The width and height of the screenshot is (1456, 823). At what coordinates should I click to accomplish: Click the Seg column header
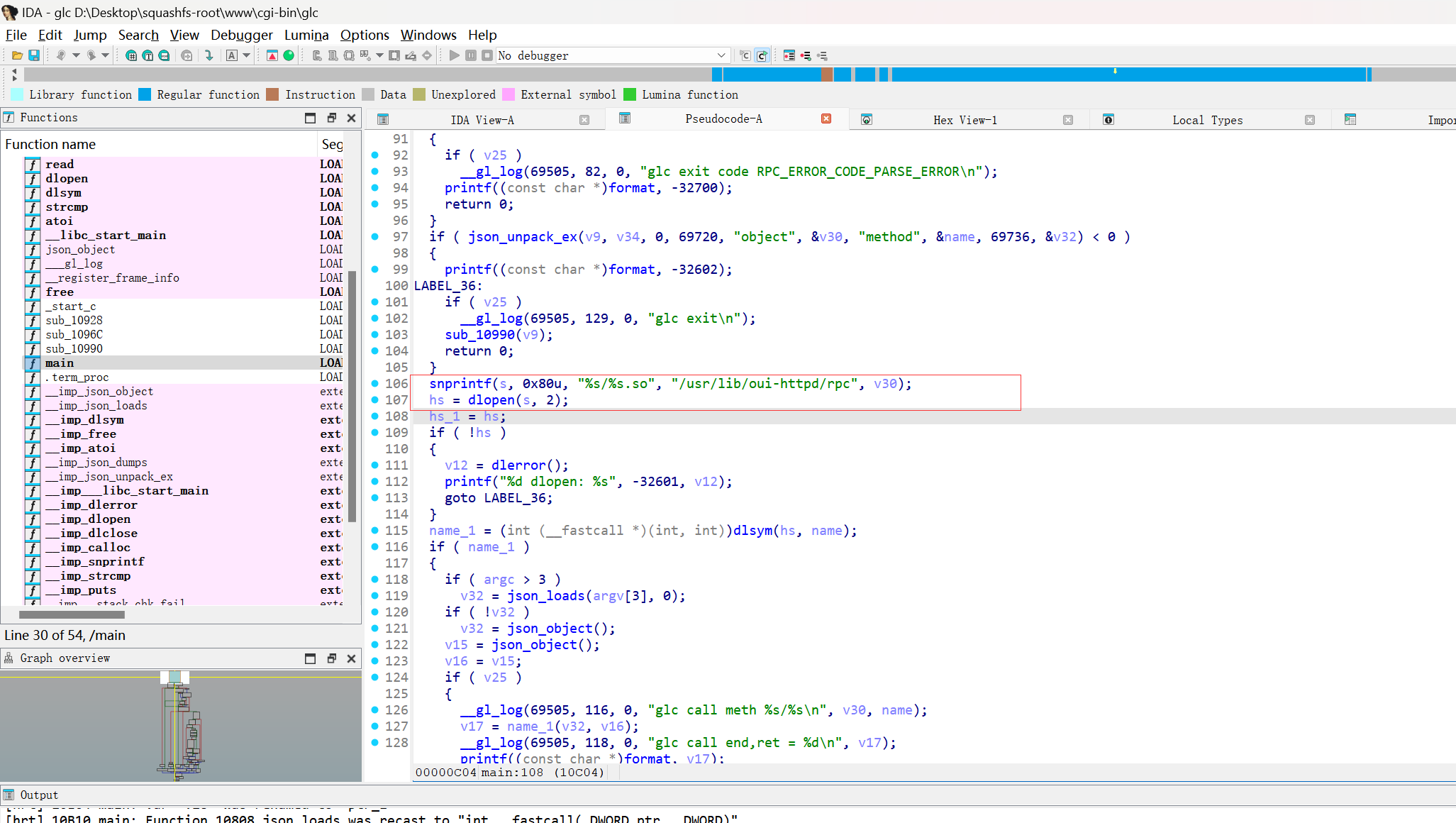pyautogui.click(x=332, y=144)
